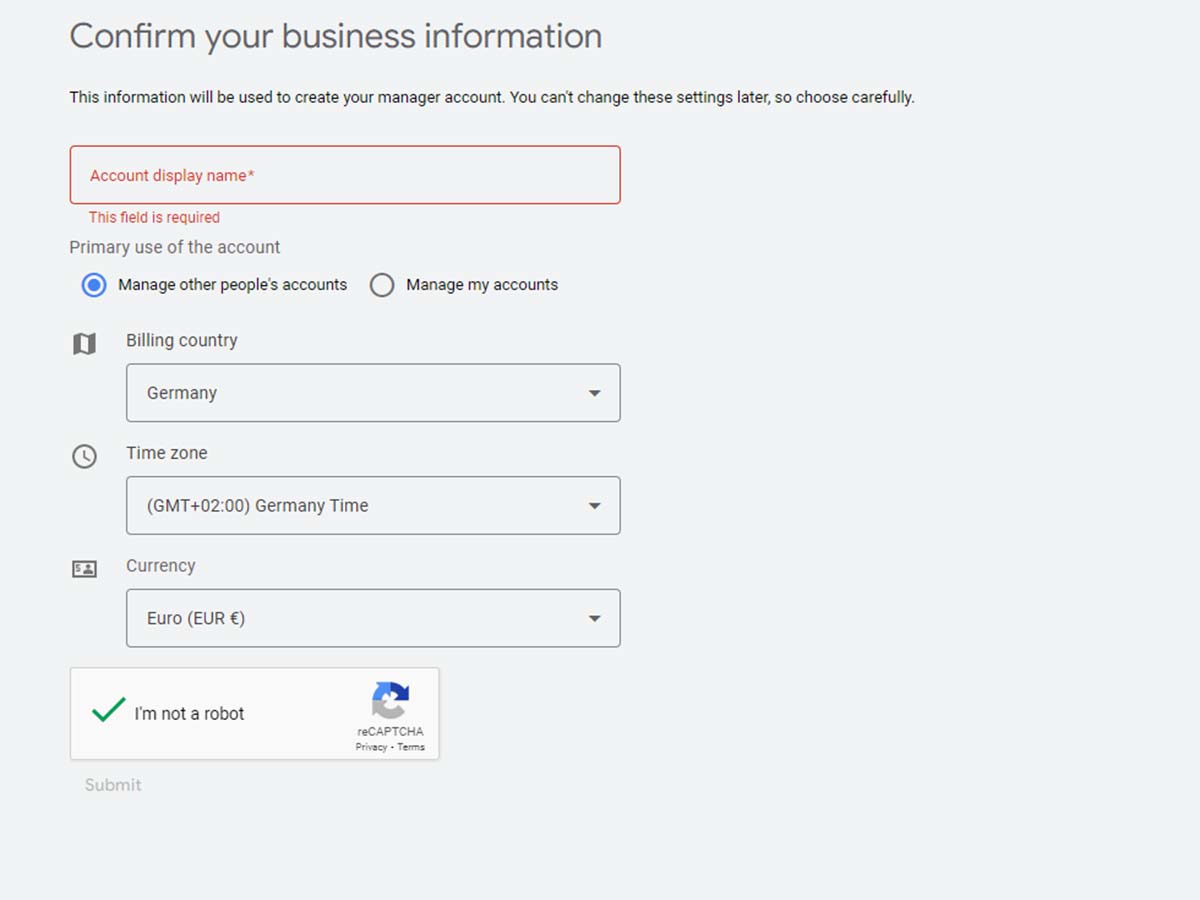This screenshot has height=900, width=1200.
Task: Click the map icon beside Billing country
Action: pyautogui.click(x=85, y=344)
